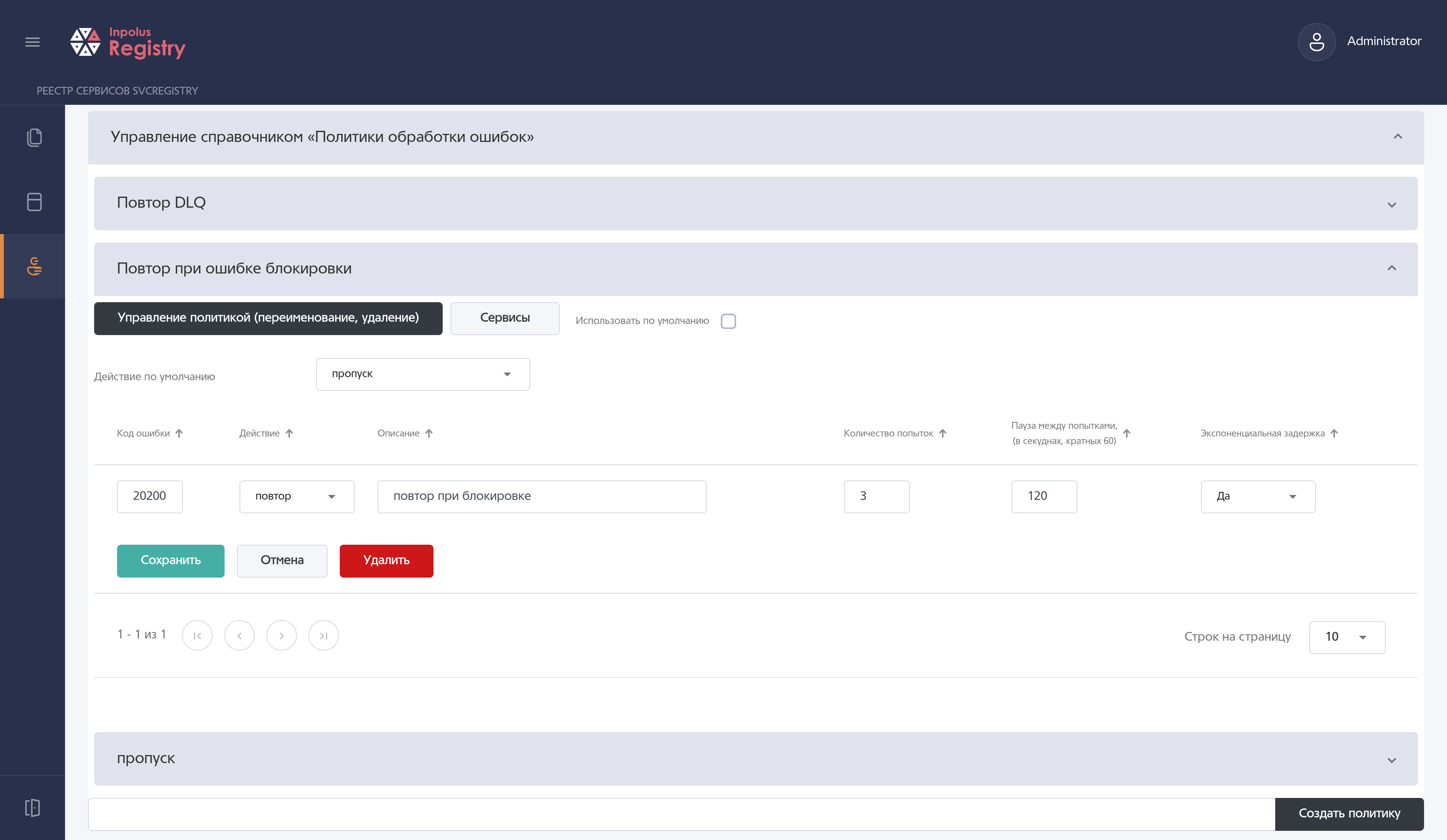Click the description field повтор при блокировке
1447x840 pixels.
(x=541, y=497)
